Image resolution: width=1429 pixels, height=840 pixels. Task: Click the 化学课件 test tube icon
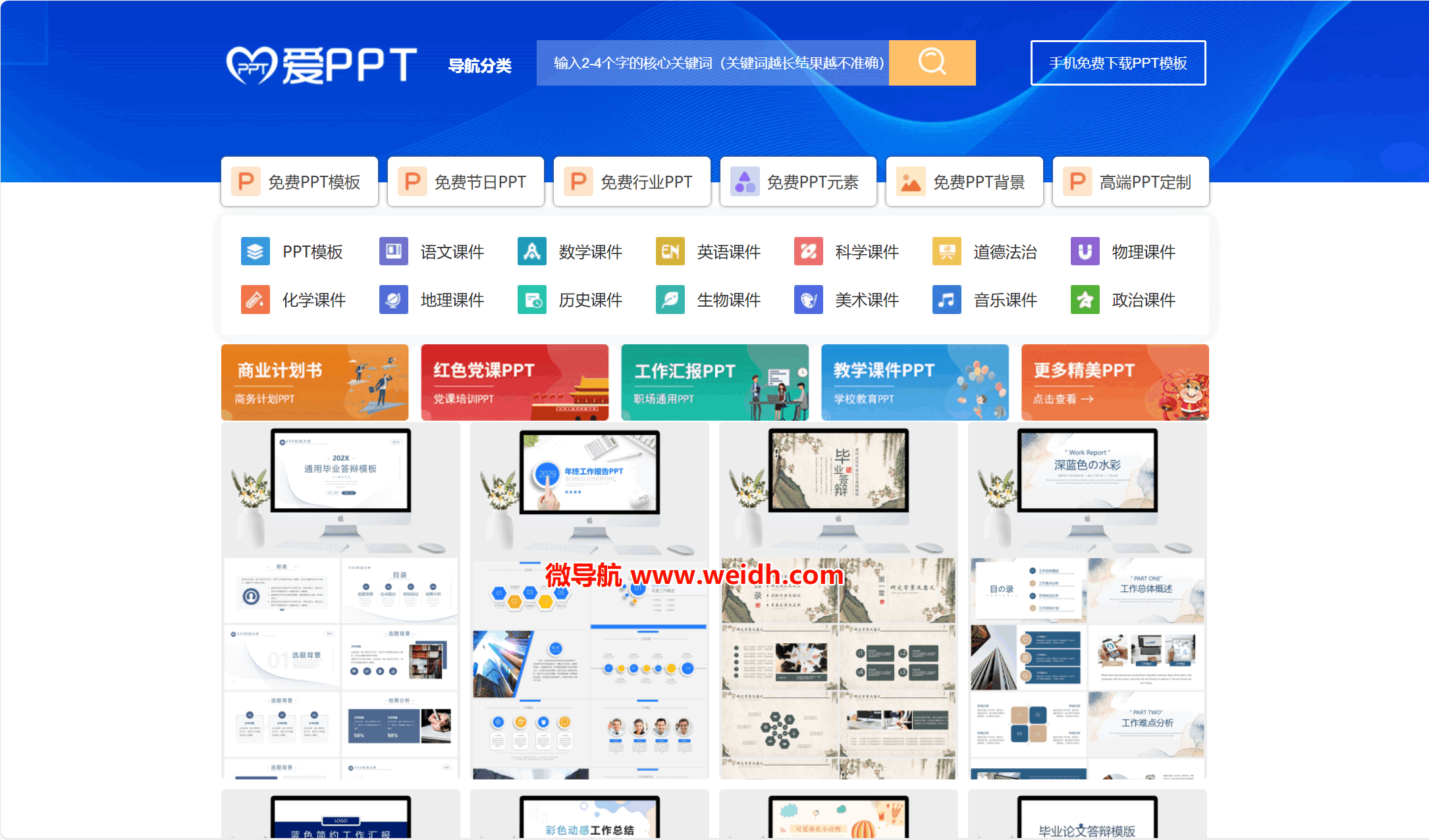tap(256, 300)
